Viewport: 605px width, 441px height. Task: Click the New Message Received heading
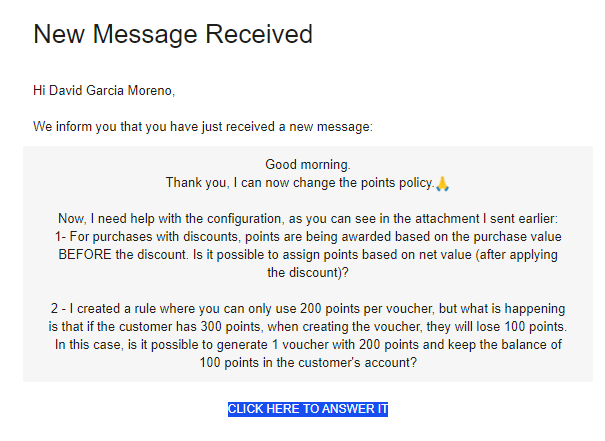point(173,34)
